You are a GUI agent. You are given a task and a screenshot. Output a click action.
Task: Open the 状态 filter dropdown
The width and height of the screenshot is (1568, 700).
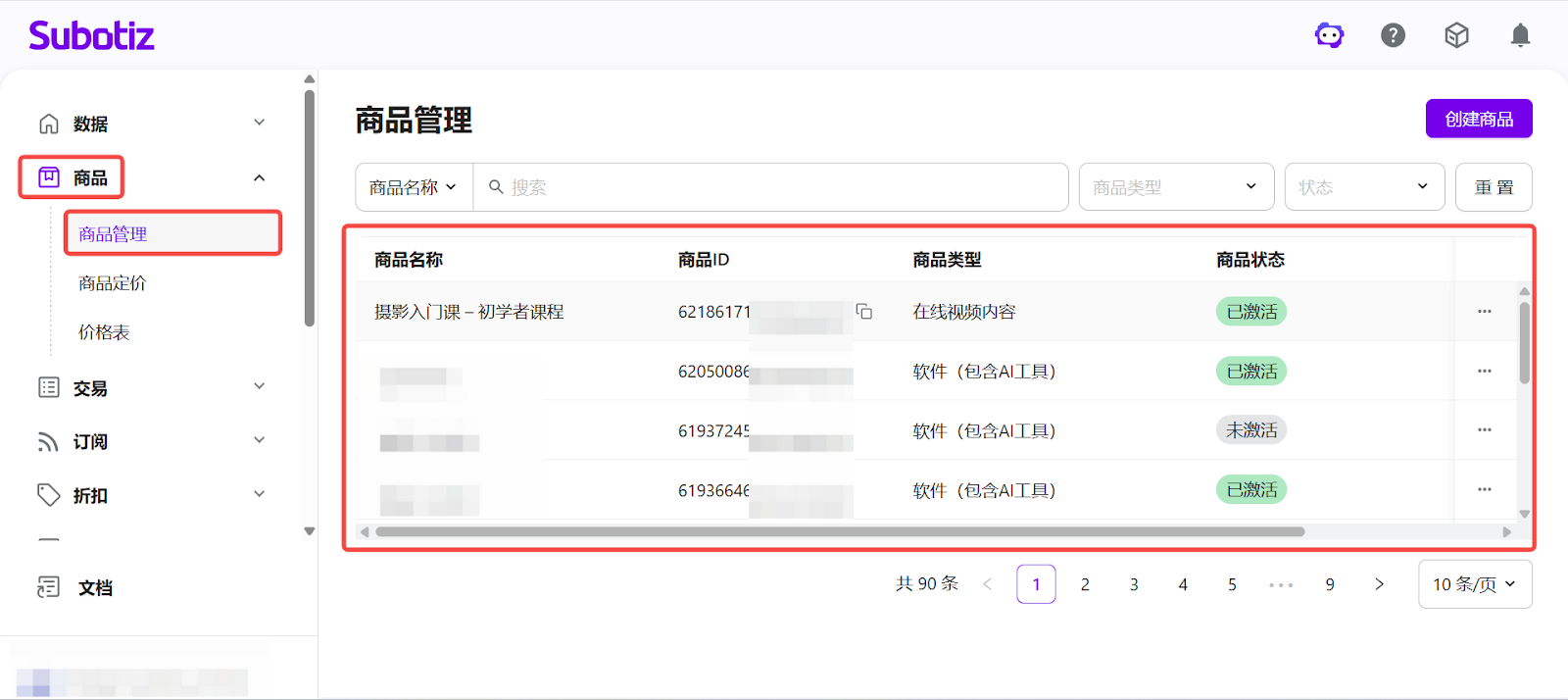tap(1363, 187)
